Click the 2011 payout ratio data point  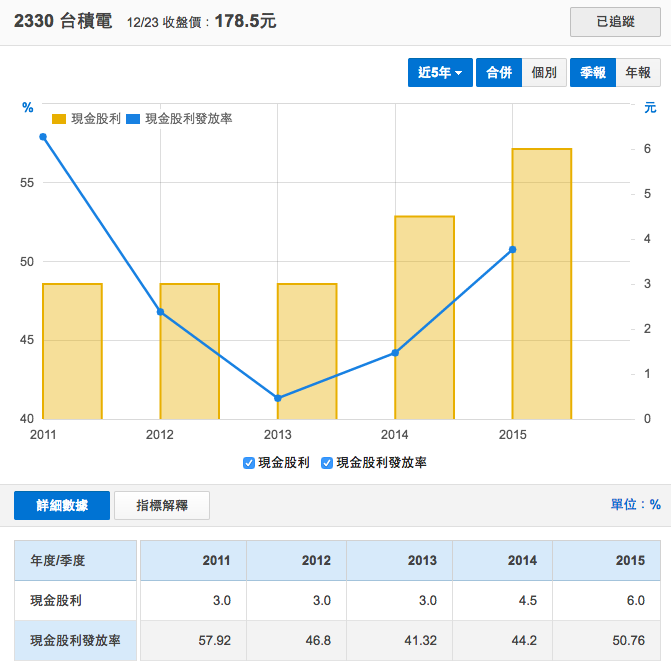coord(43,137)
